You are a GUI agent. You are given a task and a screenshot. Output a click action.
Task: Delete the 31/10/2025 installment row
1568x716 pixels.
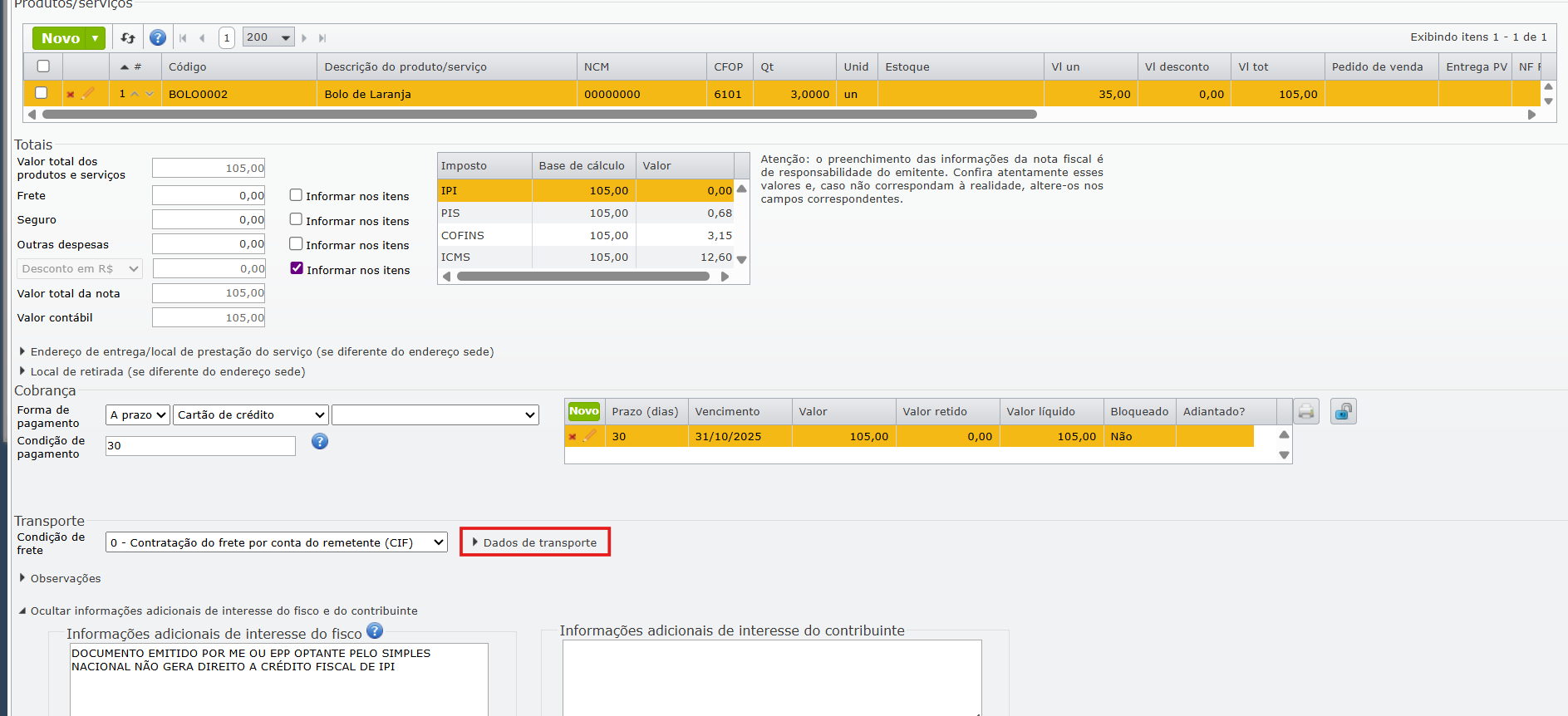[x=573, y=437]
